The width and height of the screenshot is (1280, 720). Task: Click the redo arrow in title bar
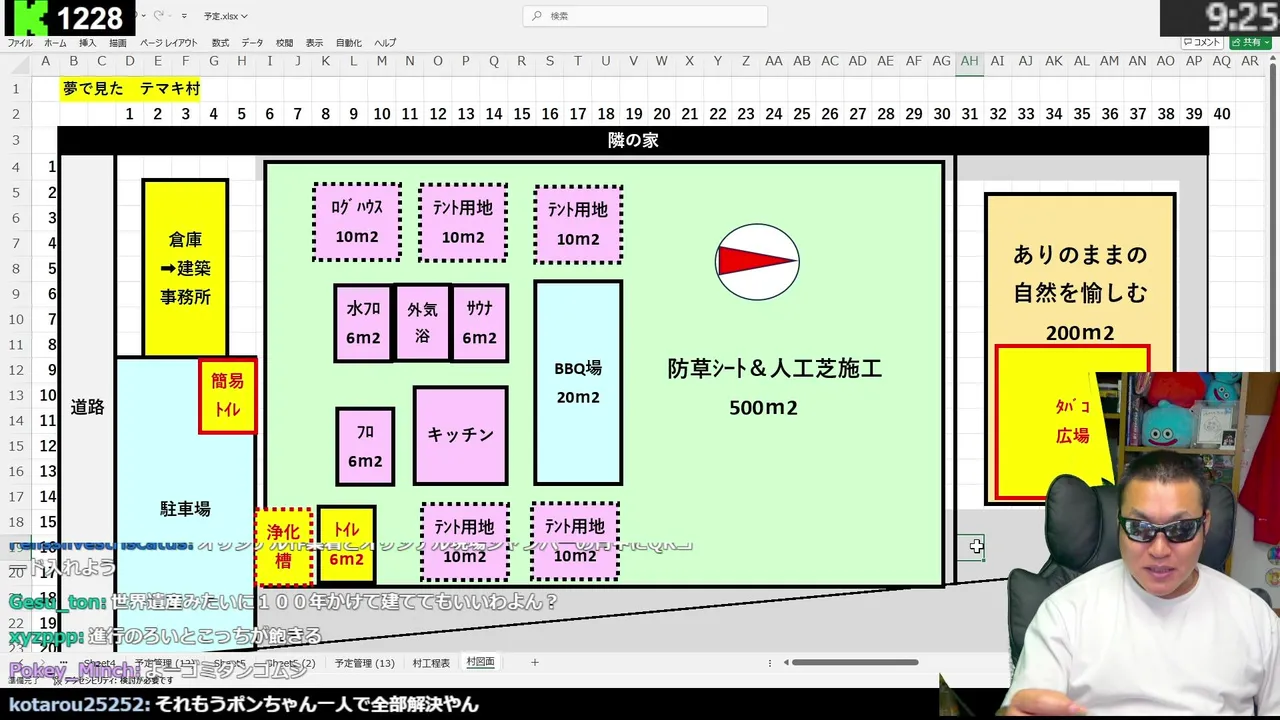coord(159,16)
